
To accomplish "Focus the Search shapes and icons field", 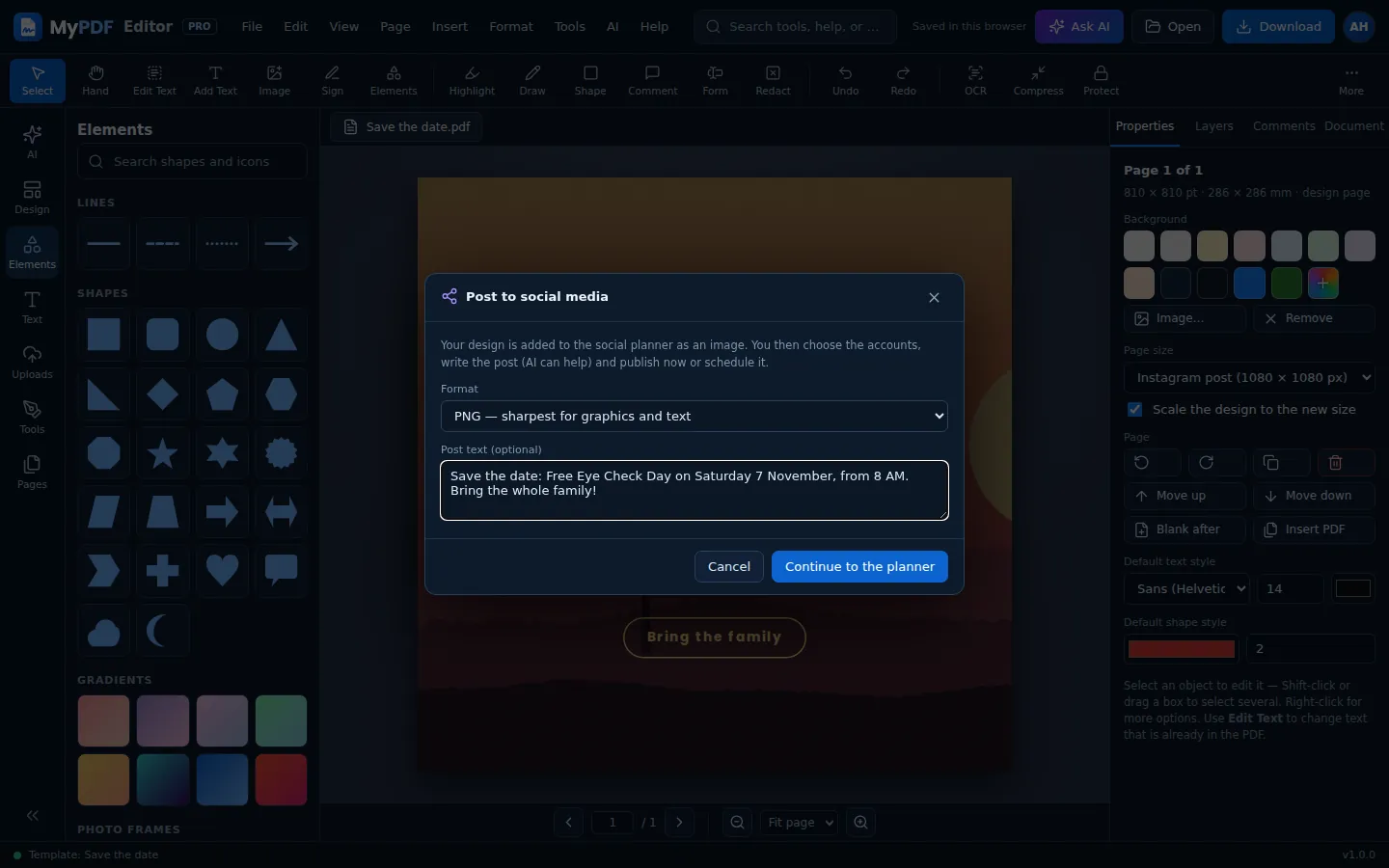I will pos(192,162).
